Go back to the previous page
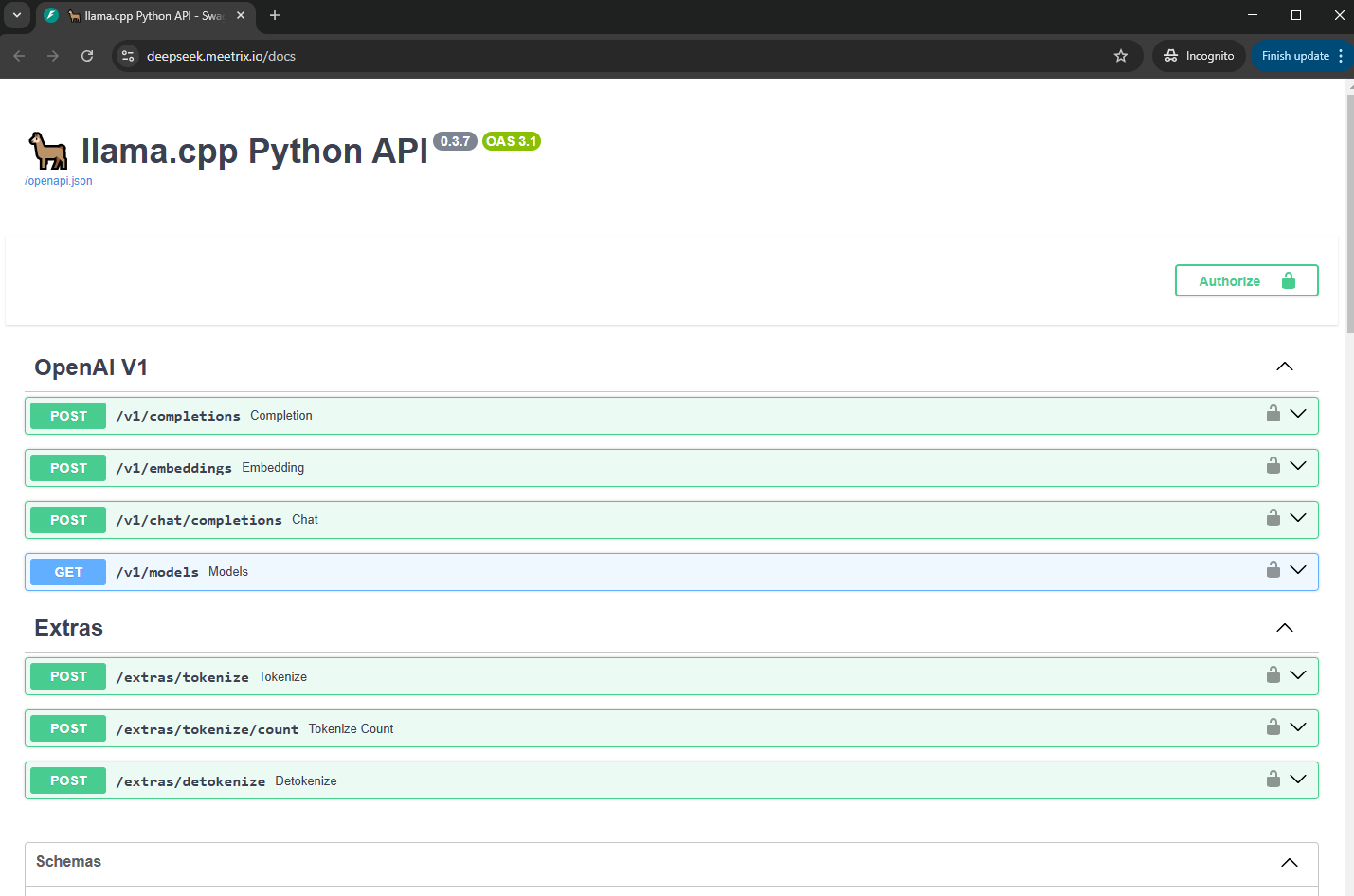The width and height of the screenshot is (1354, 896). pos(19,56)
